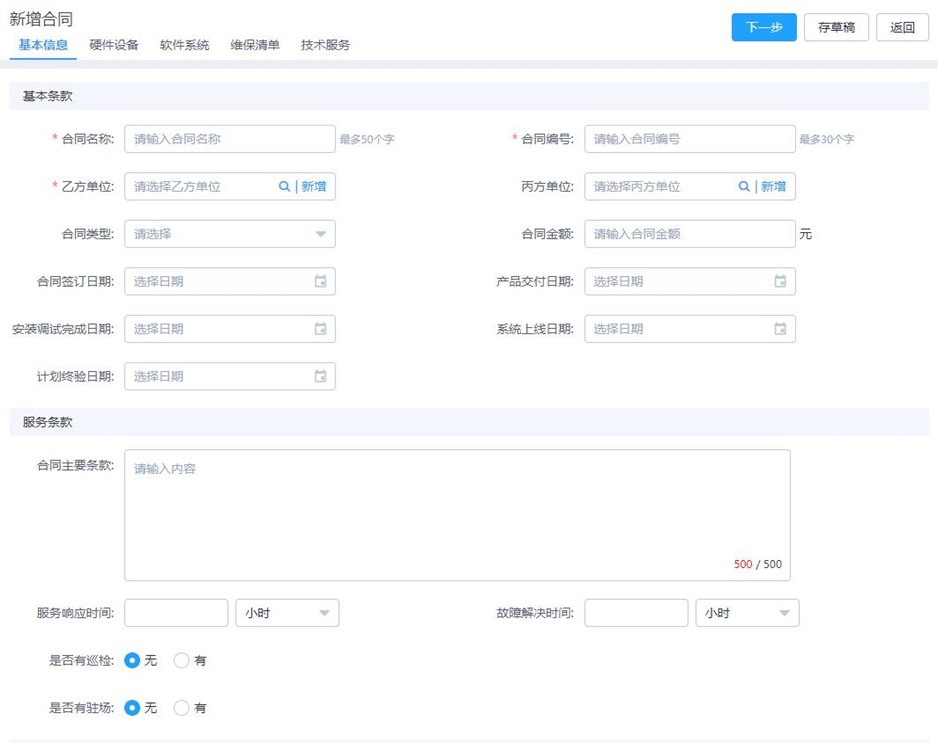Click the 服务响应时间 number input

click(x=176, y=613)
